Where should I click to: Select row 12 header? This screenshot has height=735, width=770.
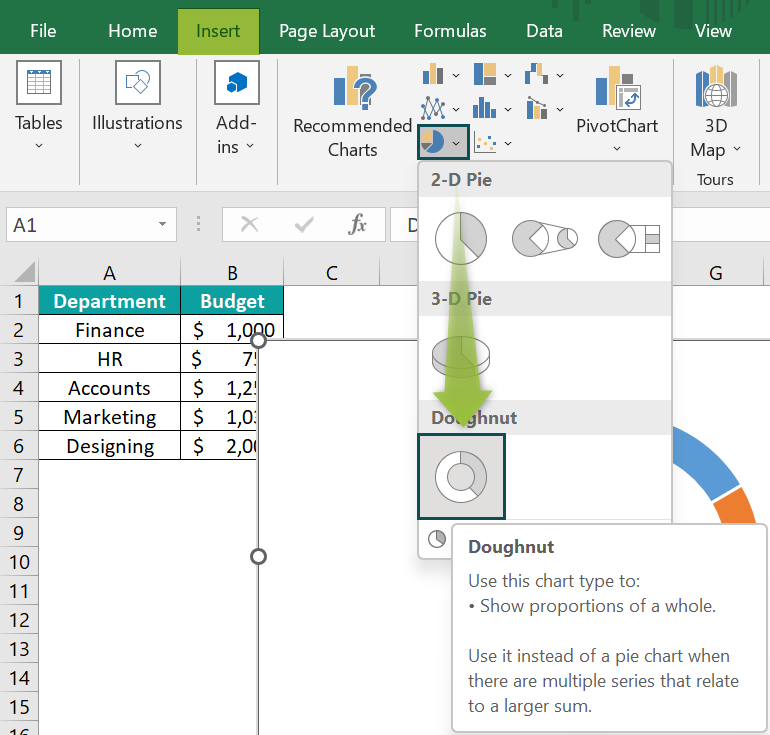coord(19,620)
